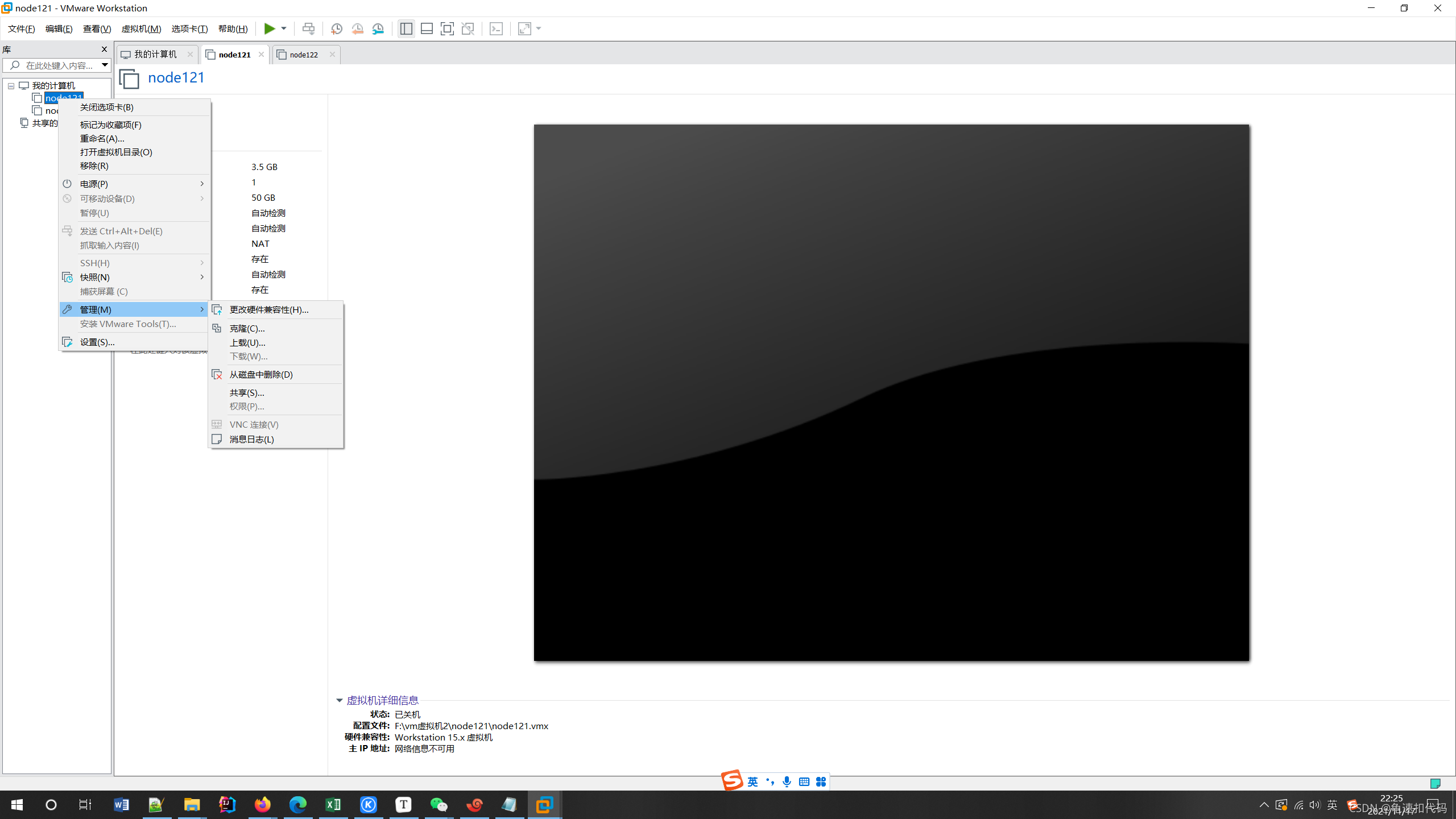The height and width of the screenshot is (819, 1456).
Task: Toggle the thumbnail bar view icon
Action: pyautogui.click(x=427, y=28)
